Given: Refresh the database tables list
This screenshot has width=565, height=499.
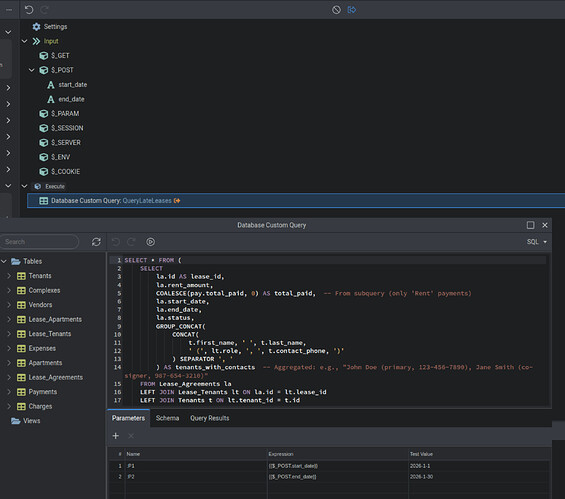Looking at the screenshot, I should (96, 242).
